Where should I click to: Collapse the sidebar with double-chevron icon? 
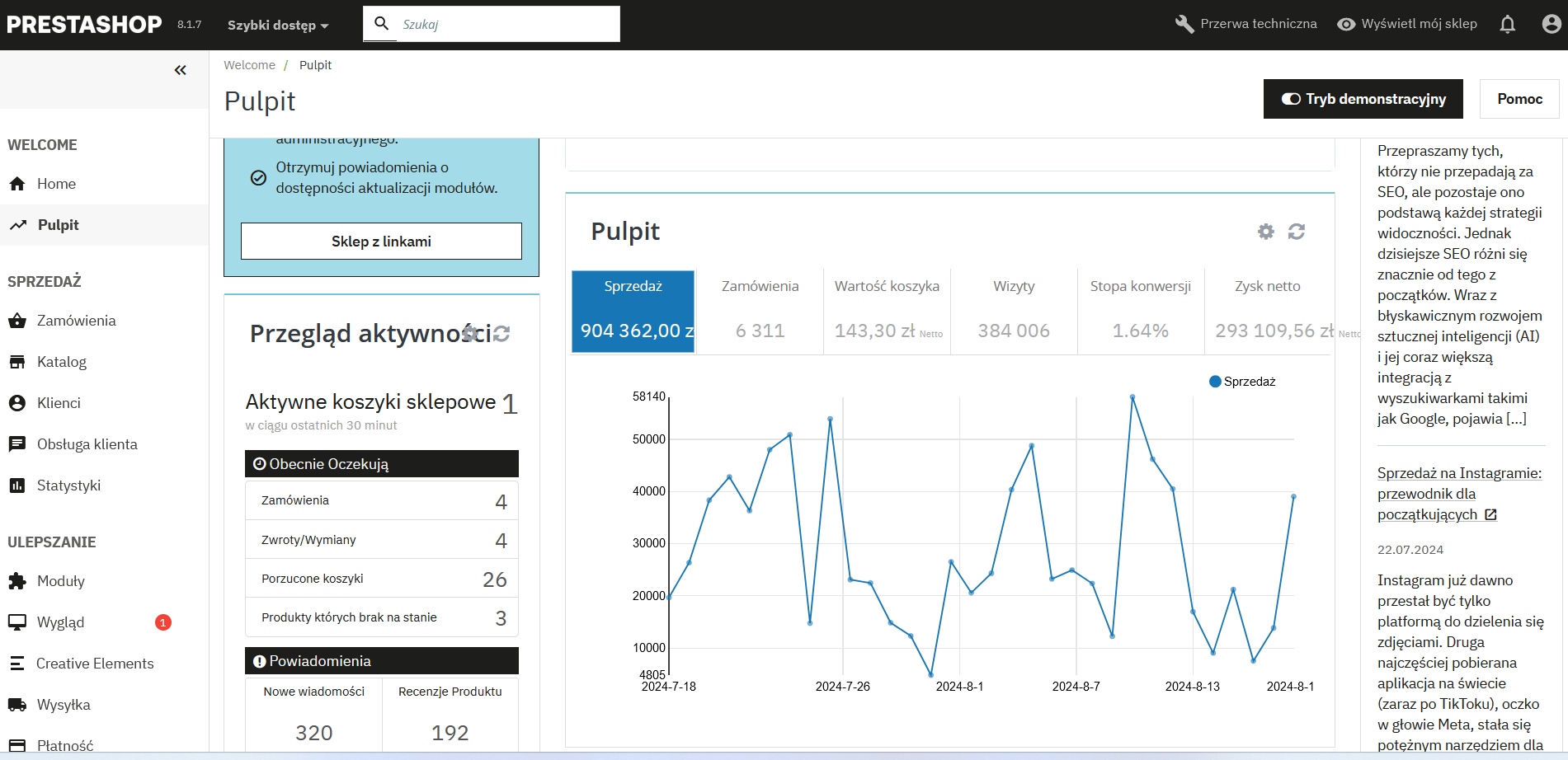(x=180, y=70)
